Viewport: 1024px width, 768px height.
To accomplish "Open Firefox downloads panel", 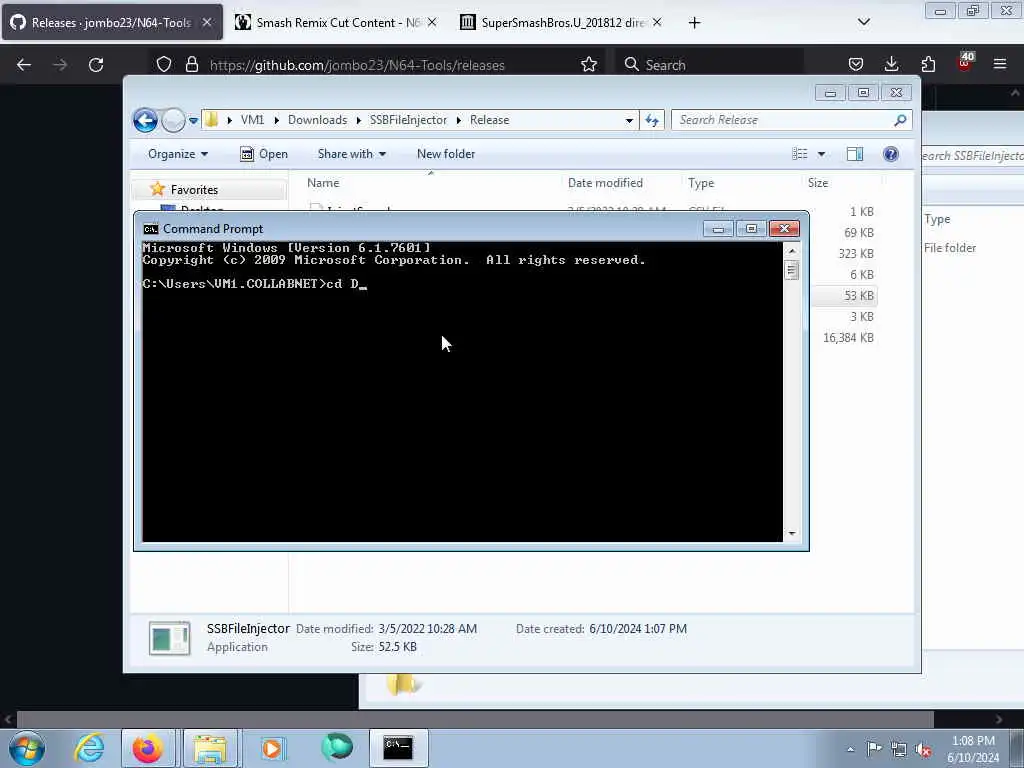I will [891, 65].
